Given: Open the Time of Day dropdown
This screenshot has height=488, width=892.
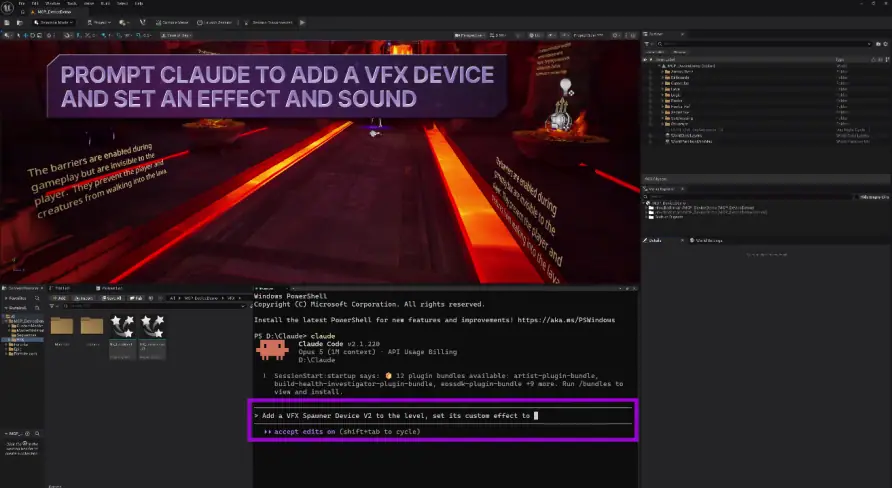Looking at the screenshot, I should [176, 35].
